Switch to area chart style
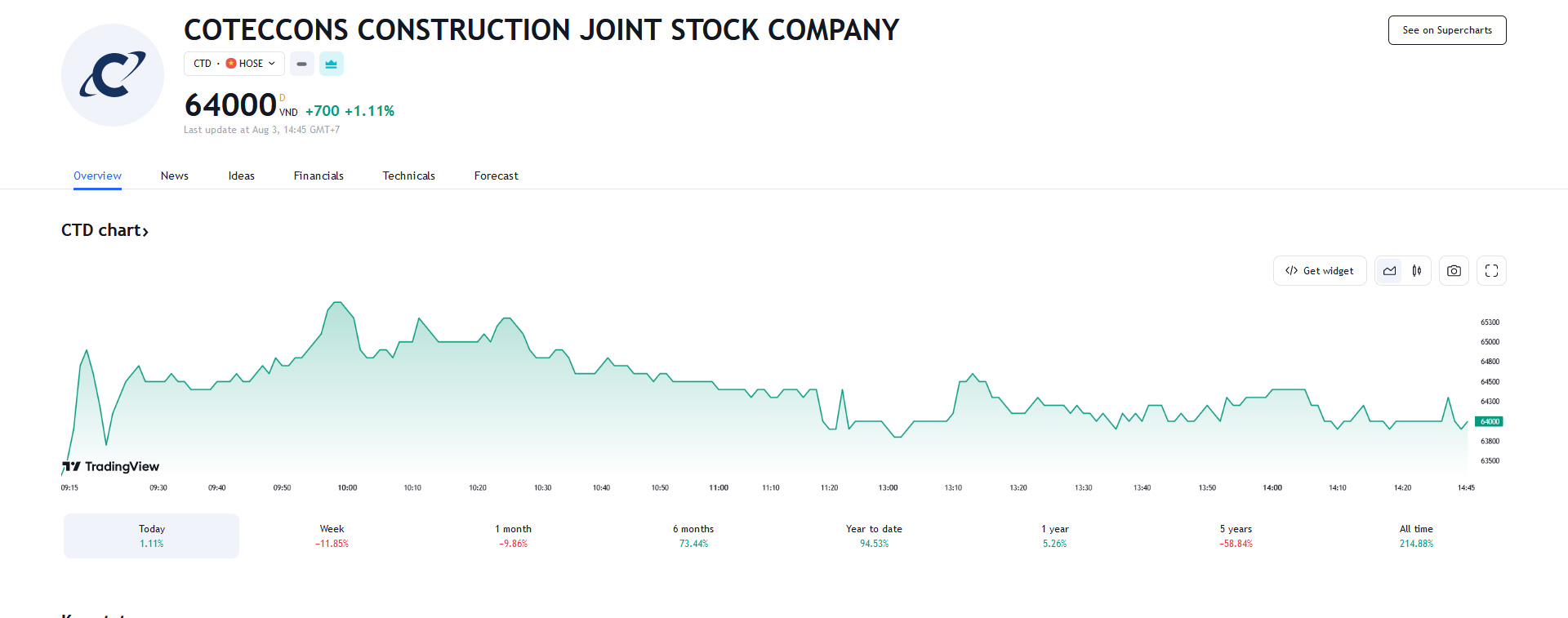Screen dimensions: 1568x618 [x=1390, y=271]
